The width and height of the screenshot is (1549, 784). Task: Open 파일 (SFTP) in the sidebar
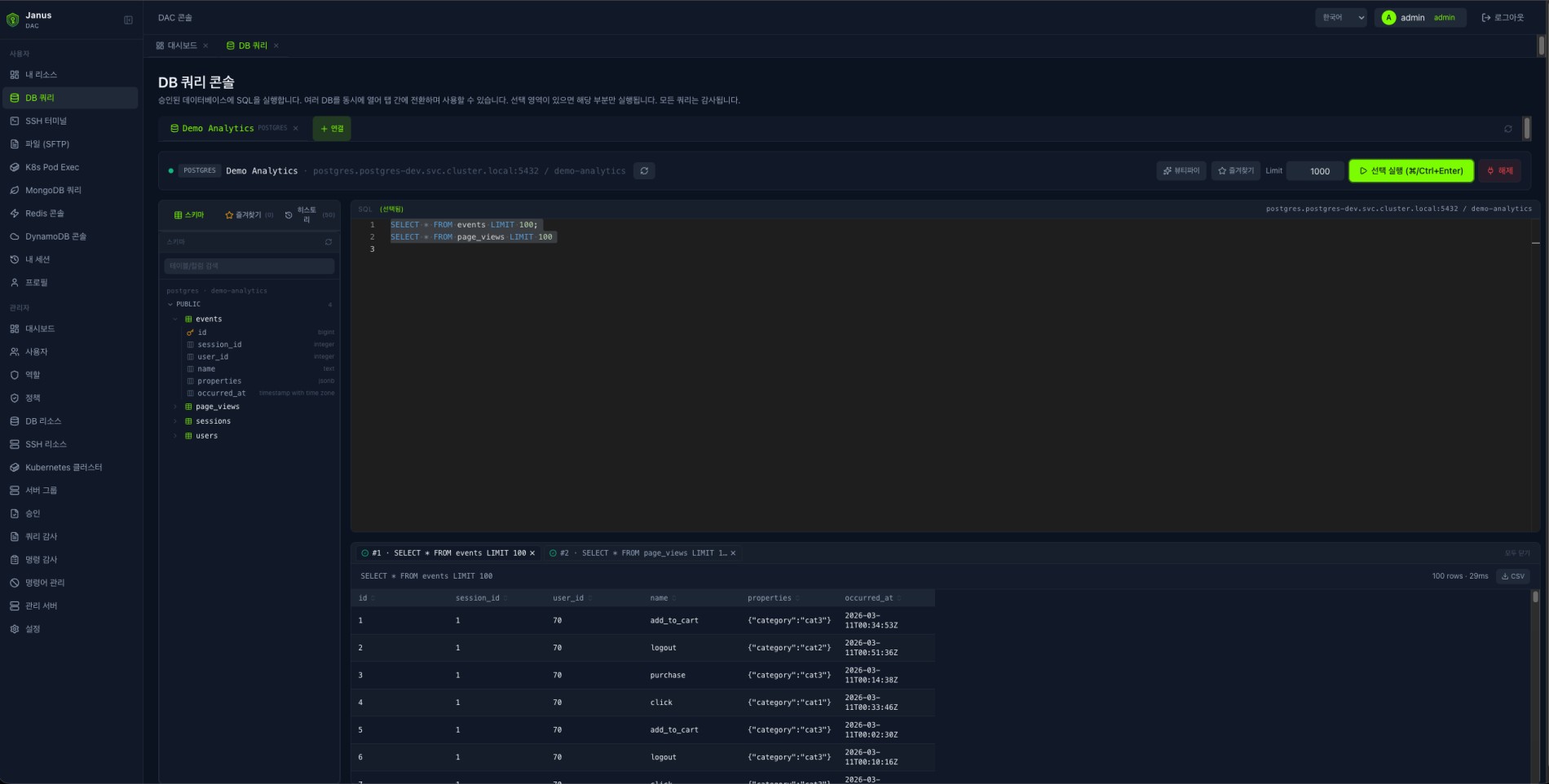pyautogui.click(x=70, y=143)
